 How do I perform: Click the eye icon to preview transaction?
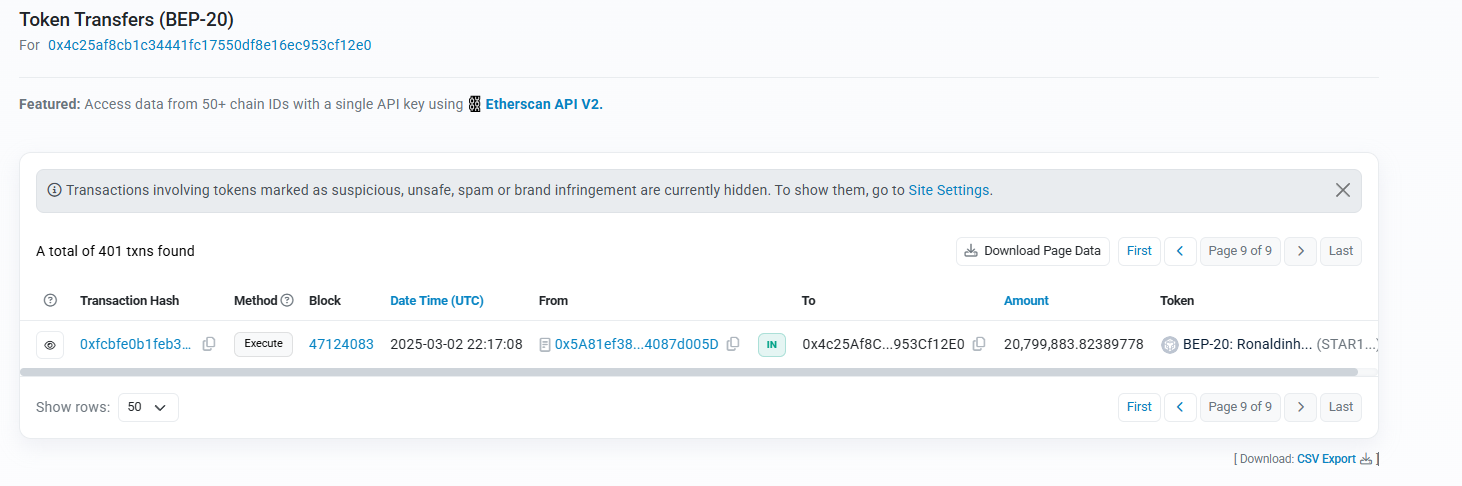coord(50,345)
